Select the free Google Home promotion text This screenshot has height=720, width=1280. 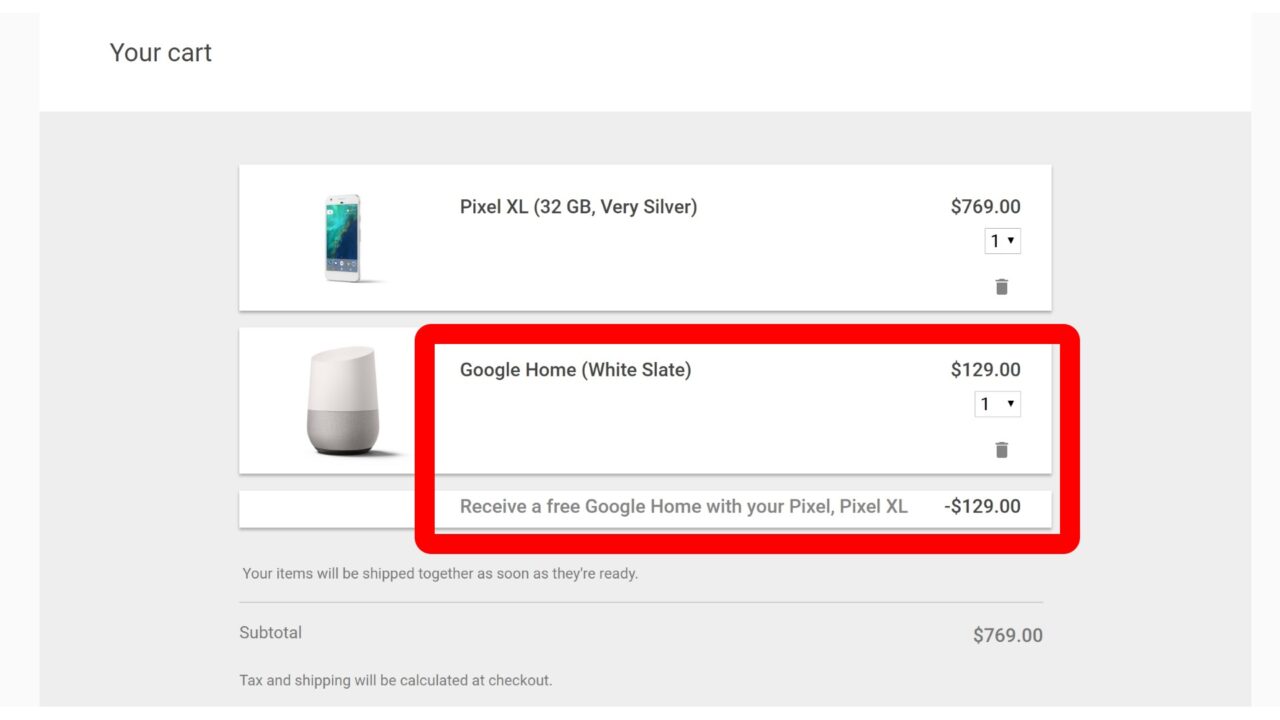click(683, 506)
